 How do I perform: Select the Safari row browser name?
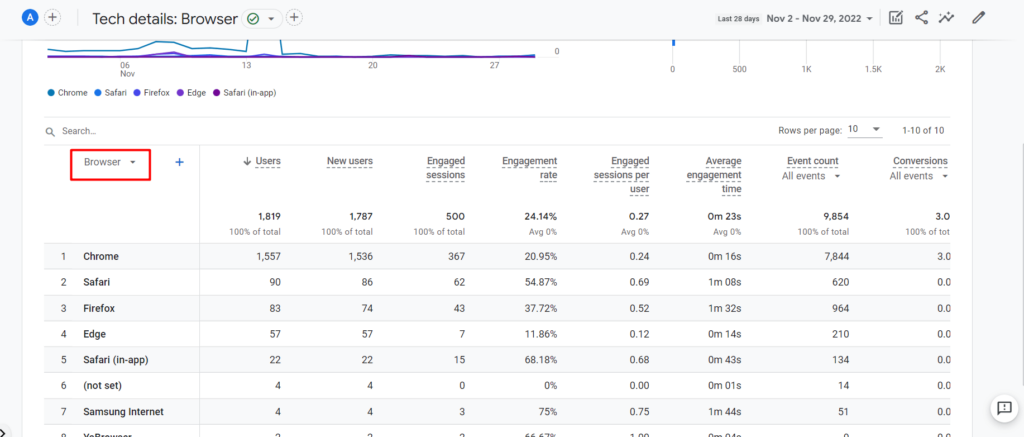coord(96,282)
